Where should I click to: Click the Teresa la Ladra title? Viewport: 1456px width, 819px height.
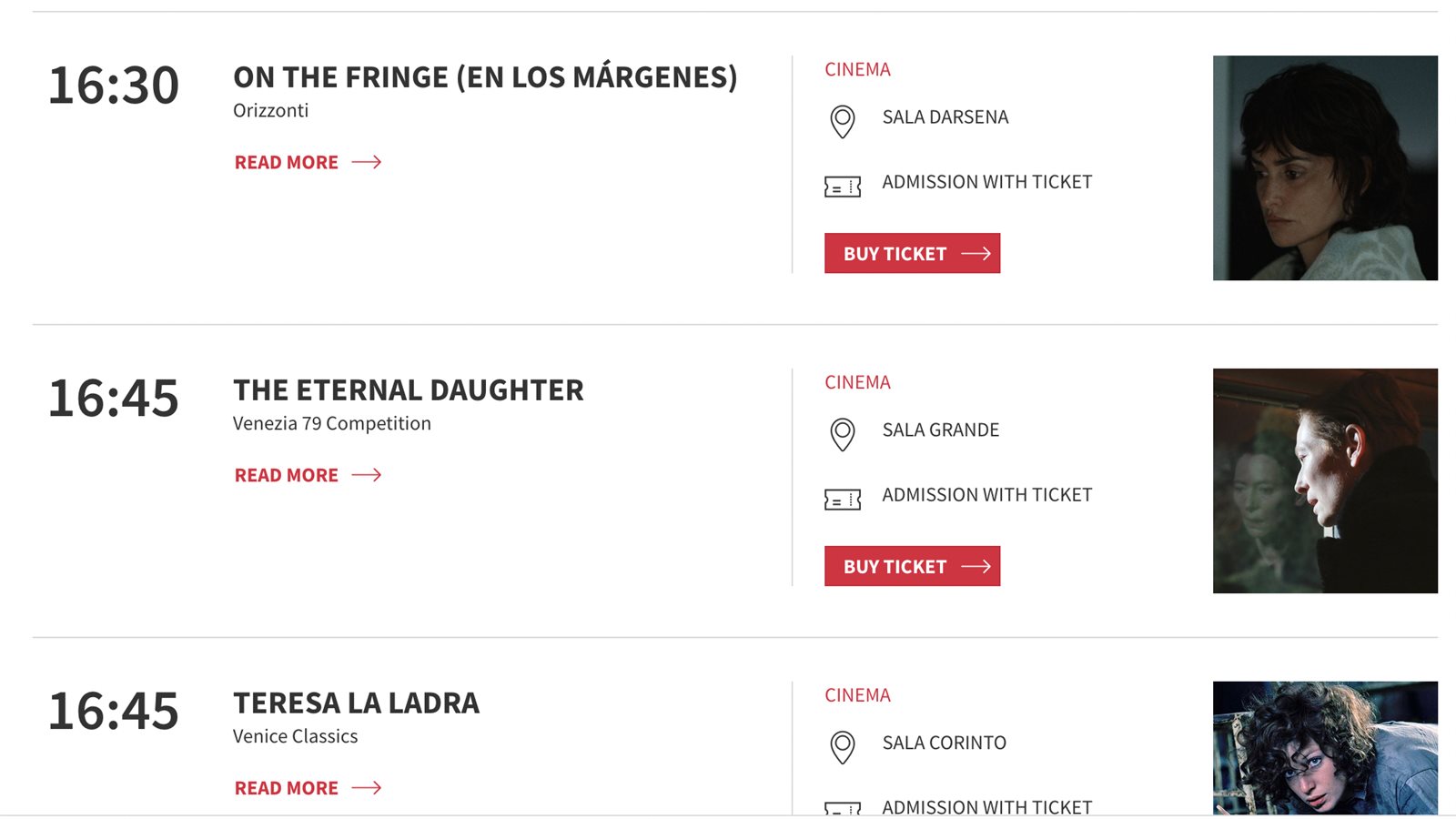pyautogui.click(x=356, y=703)
